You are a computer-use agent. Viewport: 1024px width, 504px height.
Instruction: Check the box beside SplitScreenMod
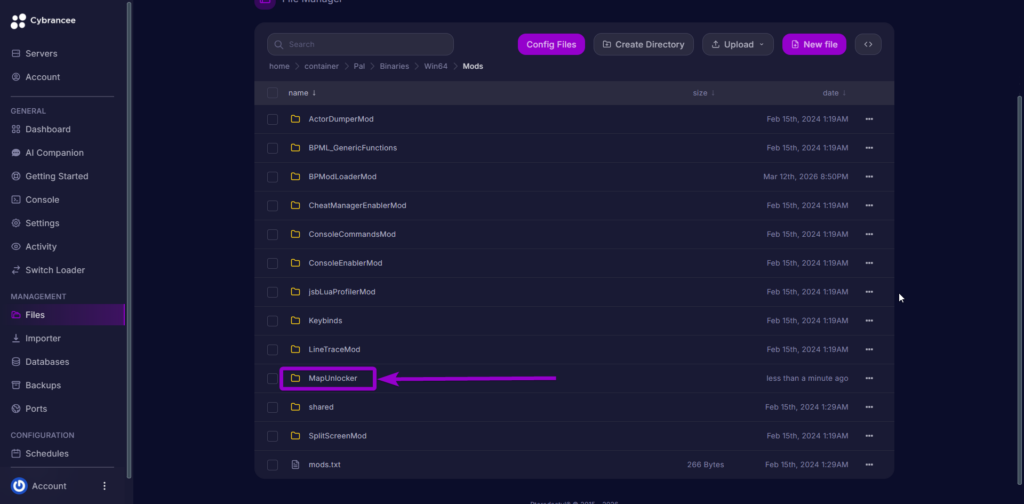click(x=272, y=436)
